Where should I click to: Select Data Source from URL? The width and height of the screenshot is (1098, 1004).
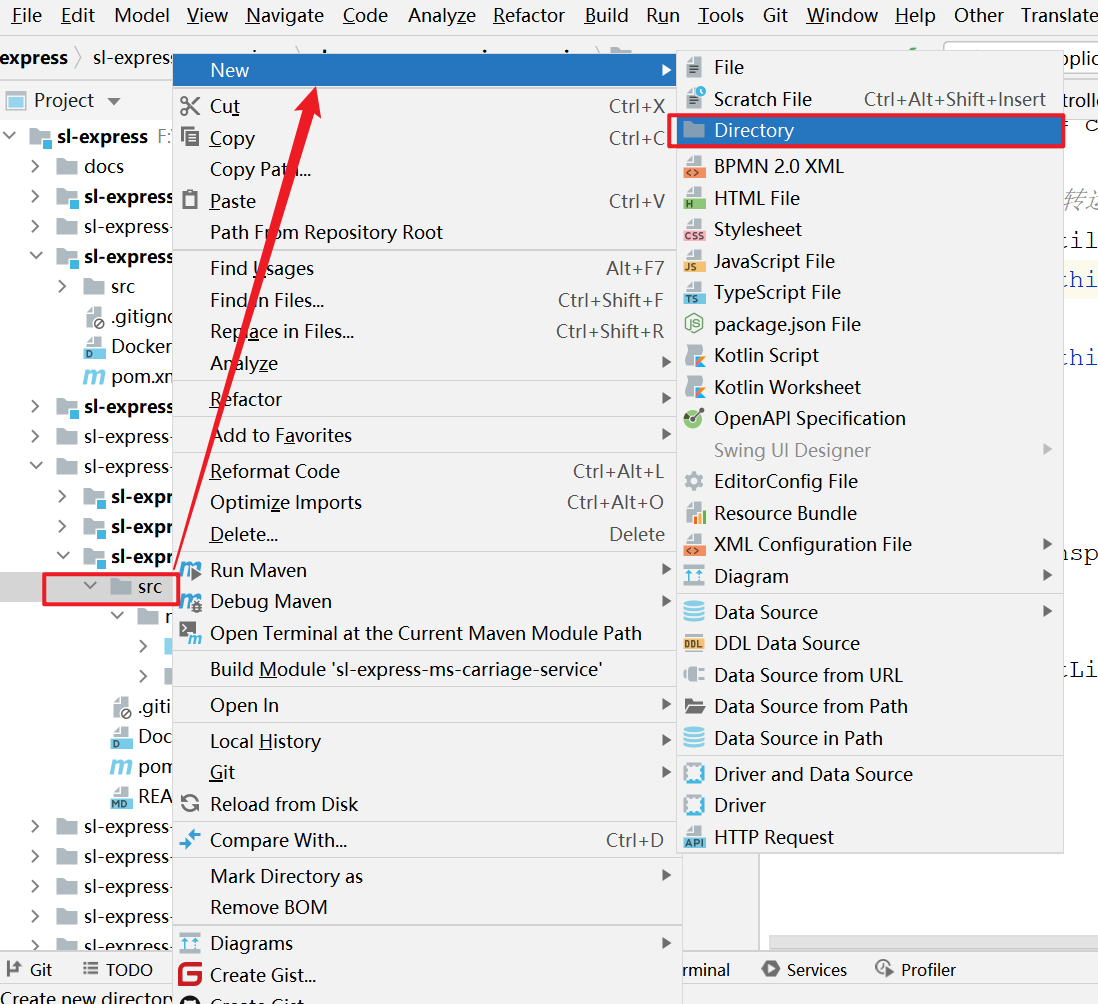click(x=870, y=675)
